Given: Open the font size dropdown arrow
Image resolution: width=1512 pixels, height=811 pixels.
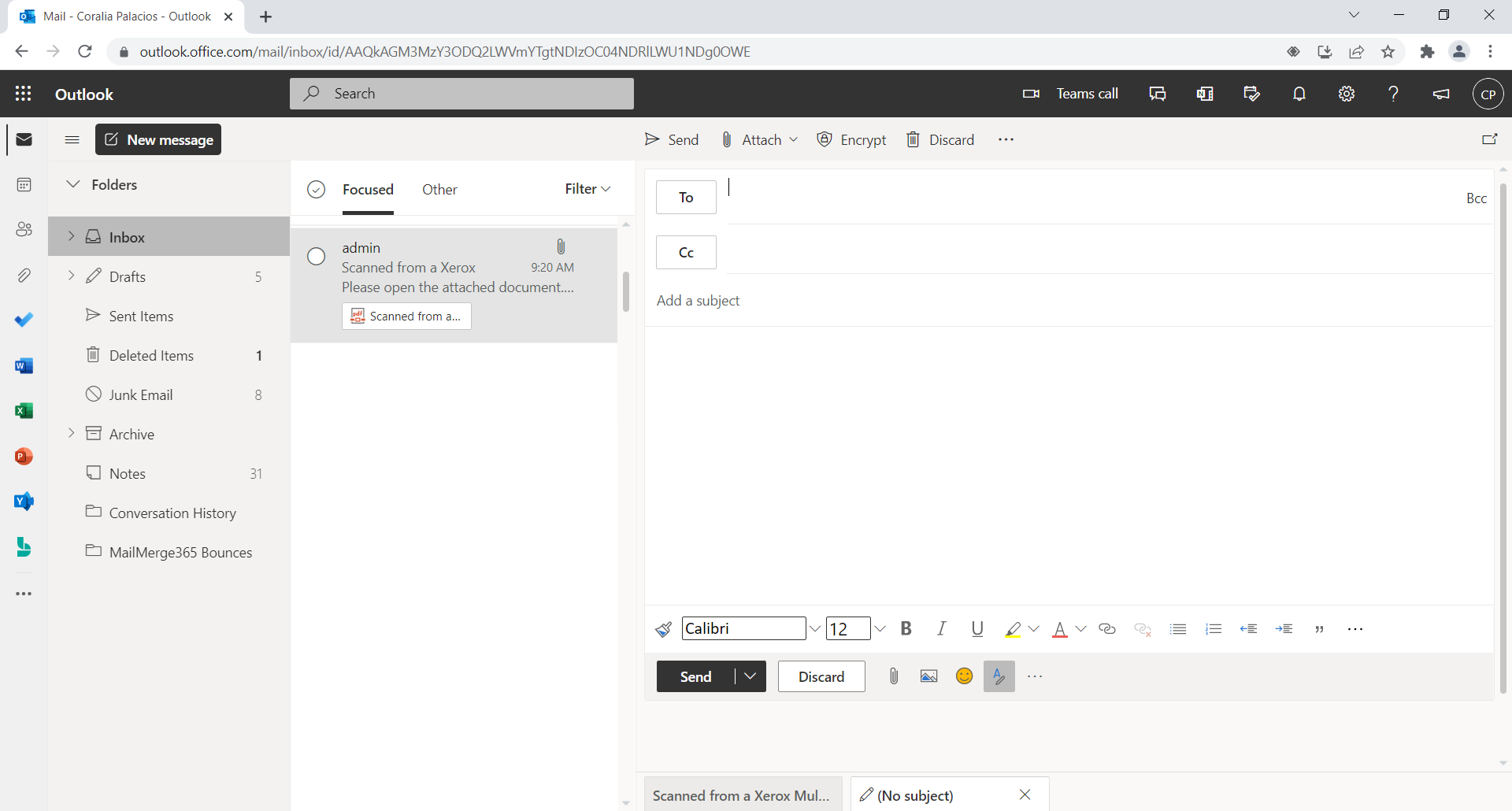Looking at the screenshot, I should pos(880,628).
